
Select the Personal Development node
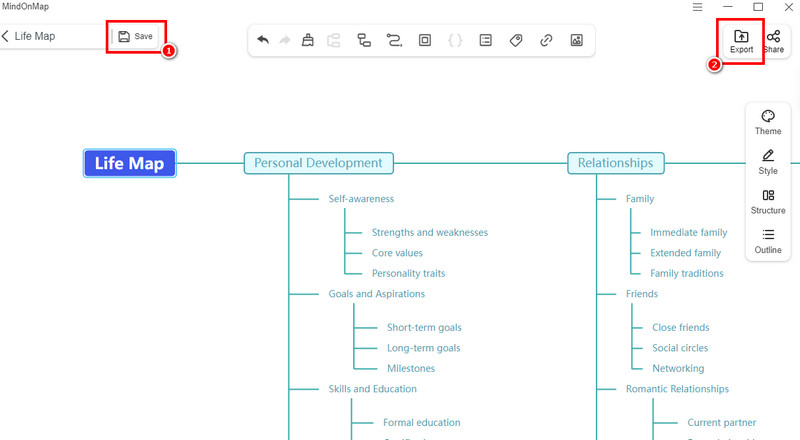tap(318, 163)
